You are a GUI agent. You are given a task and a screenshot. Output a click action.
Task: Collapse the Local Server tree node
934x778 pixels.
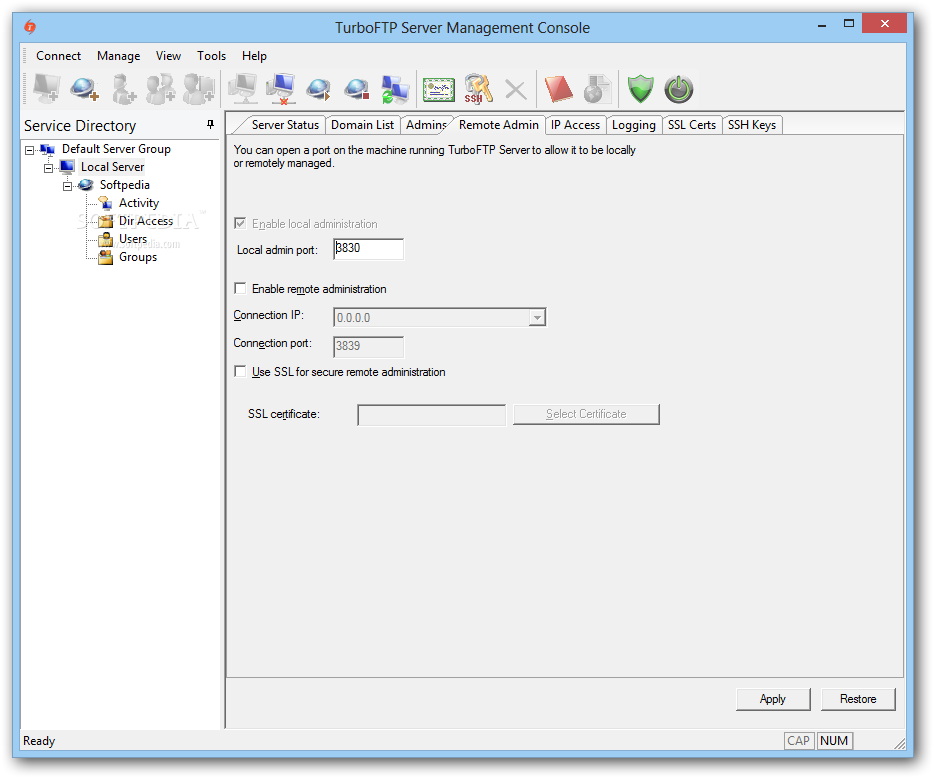[x=48, y=168]
